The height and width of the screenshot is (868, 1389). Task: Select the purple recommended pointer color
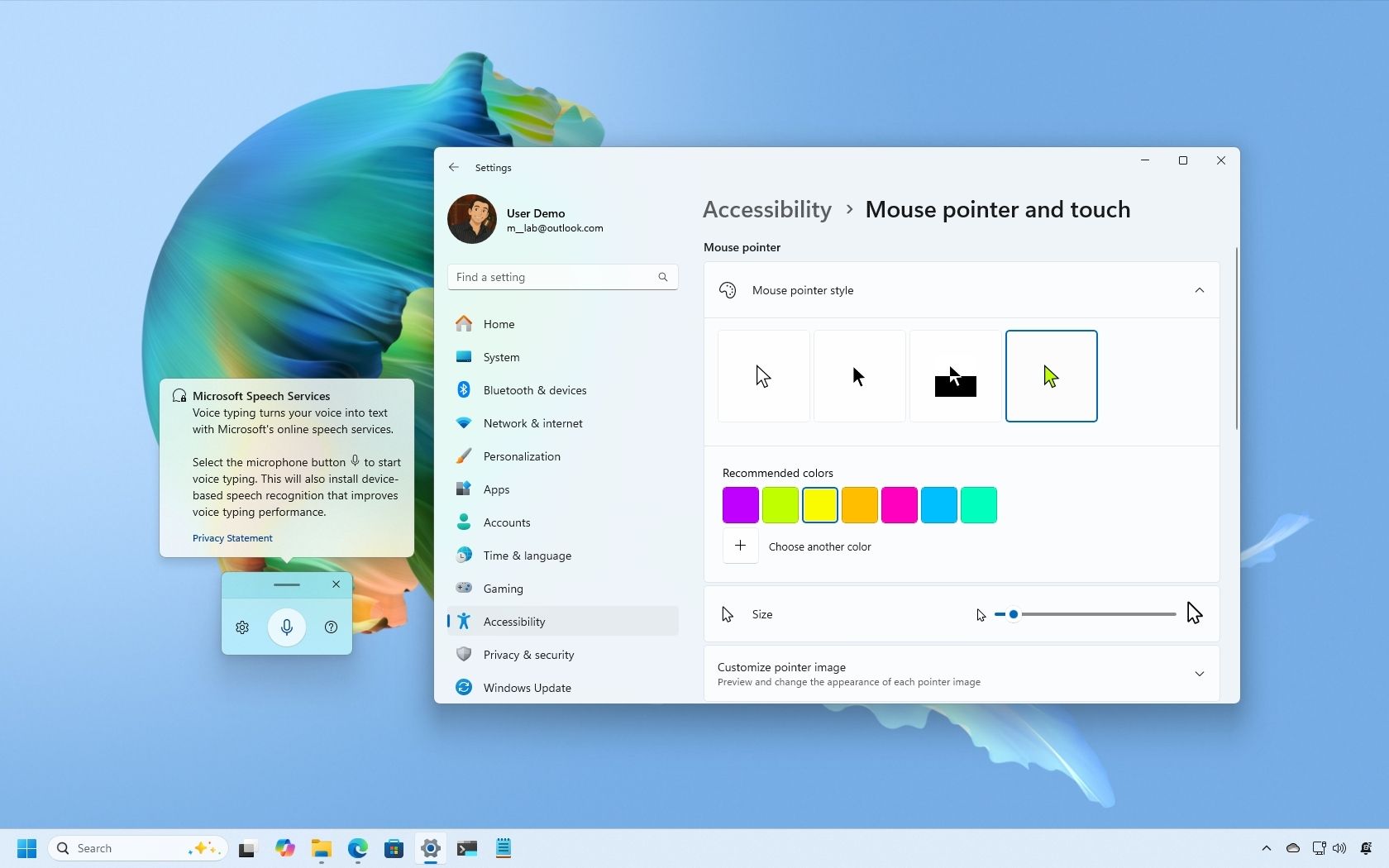tap(740, 504)
